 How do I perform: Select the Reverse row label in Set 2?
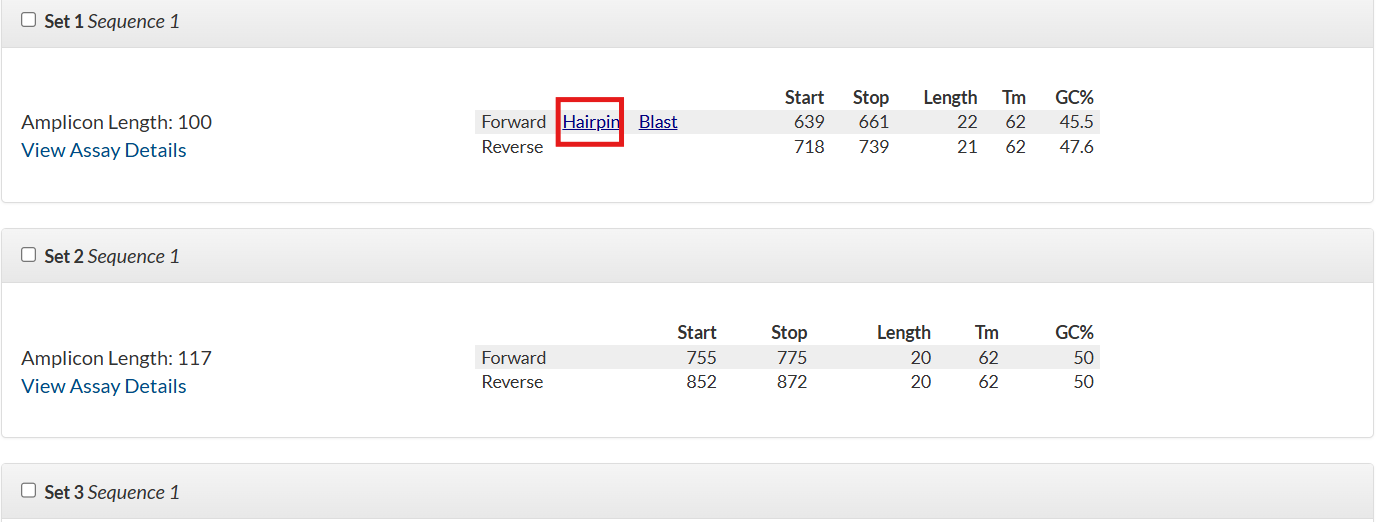[512, 382]
